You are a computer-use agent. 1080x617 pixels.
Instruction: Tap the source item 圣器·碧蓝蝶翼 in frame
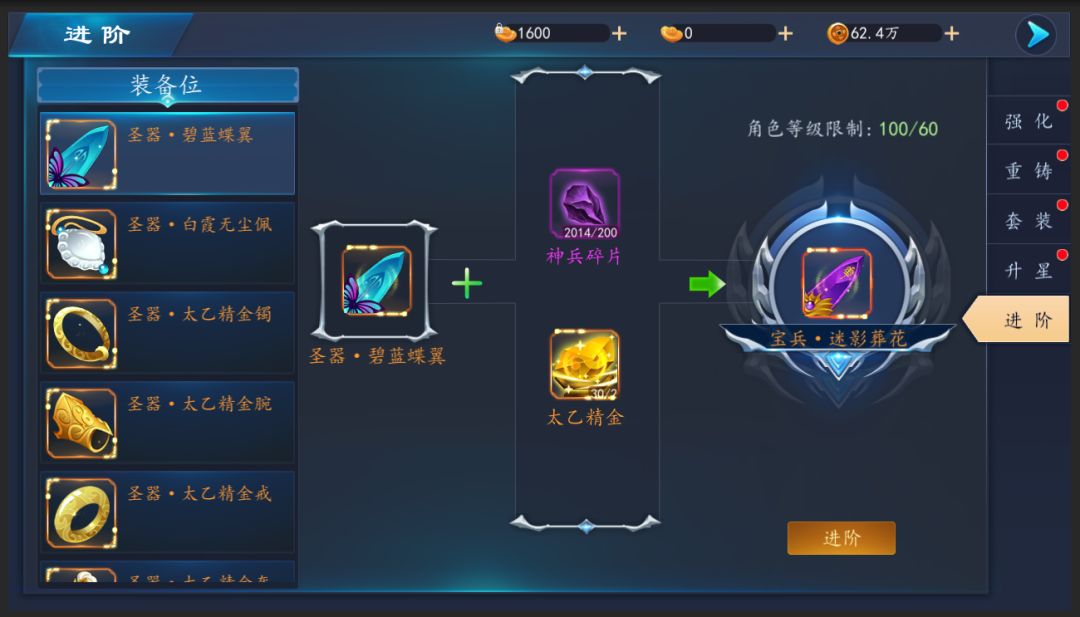coord(376,280)
